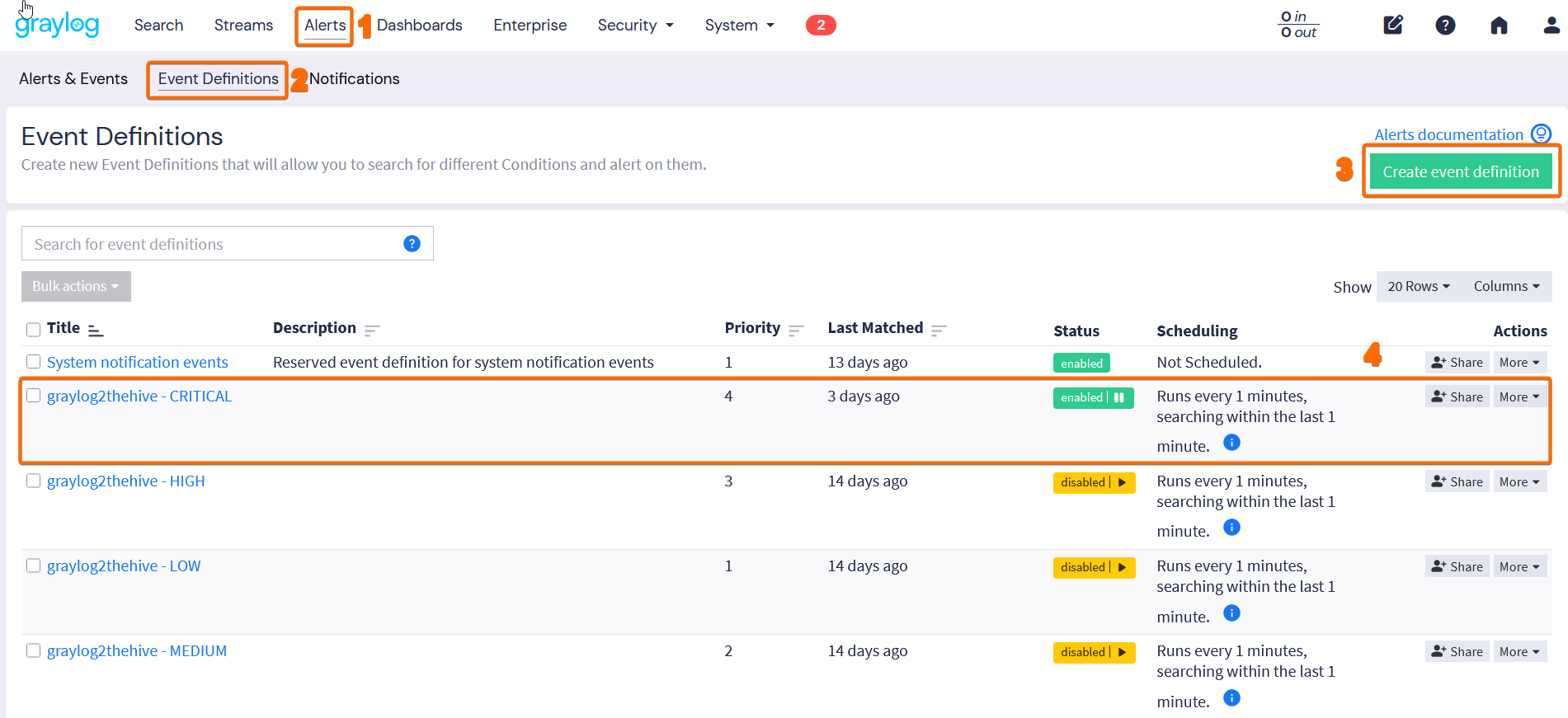Image resolution: width=1568 pixels, height=718 pixels.
Task: Change the 20 Rows page size
Action: pyautogui.click(x=1418, y=286)
